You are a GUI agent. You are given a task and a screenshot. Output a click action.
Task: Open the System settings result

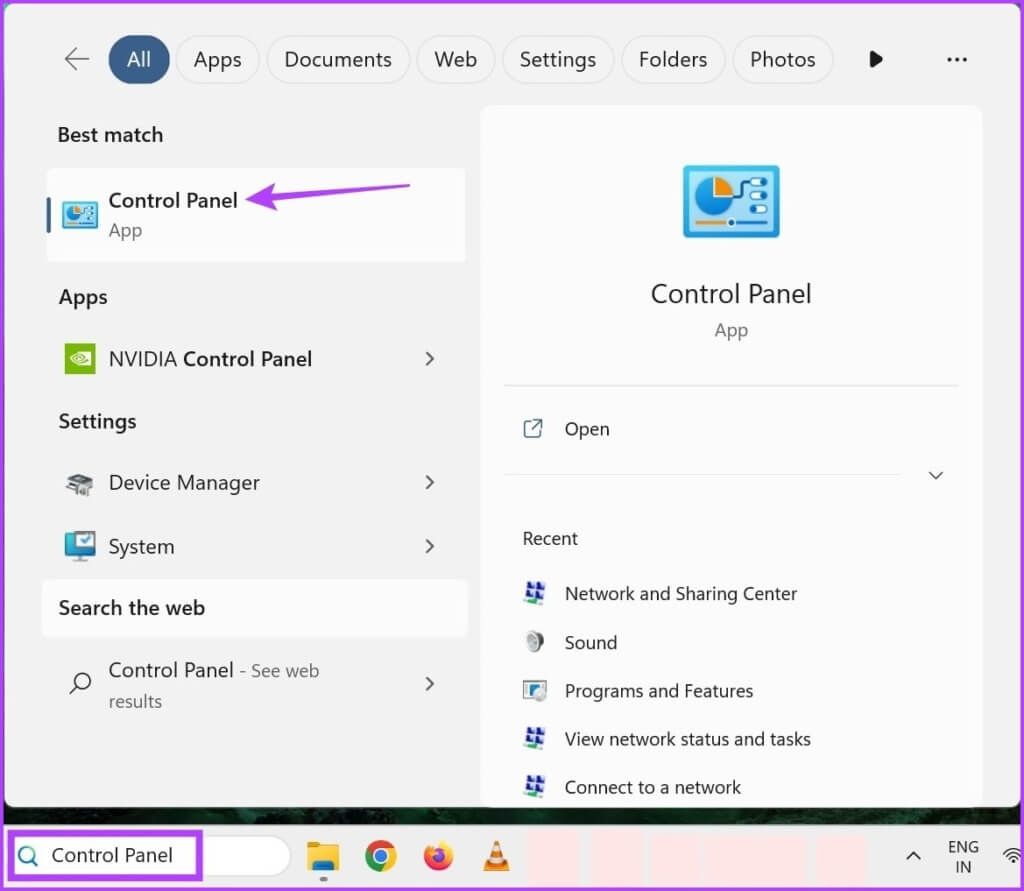tap(141, 546)
